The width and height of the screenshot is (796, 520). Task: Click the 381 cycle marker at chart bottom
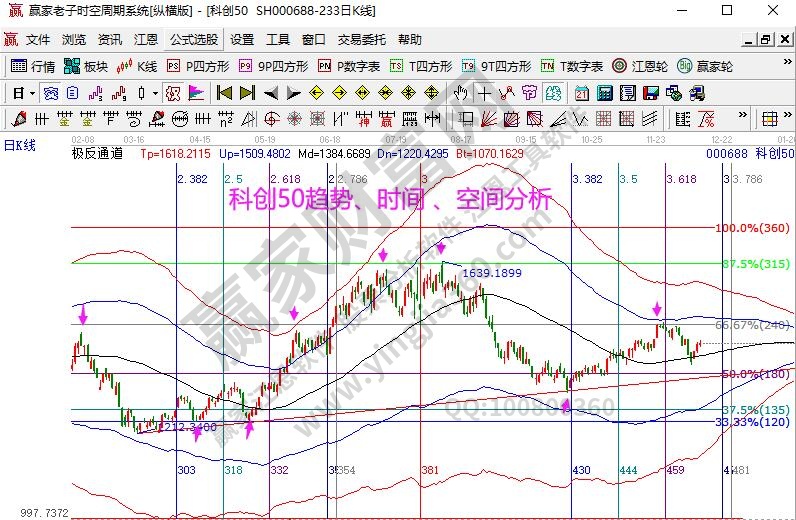430,469
